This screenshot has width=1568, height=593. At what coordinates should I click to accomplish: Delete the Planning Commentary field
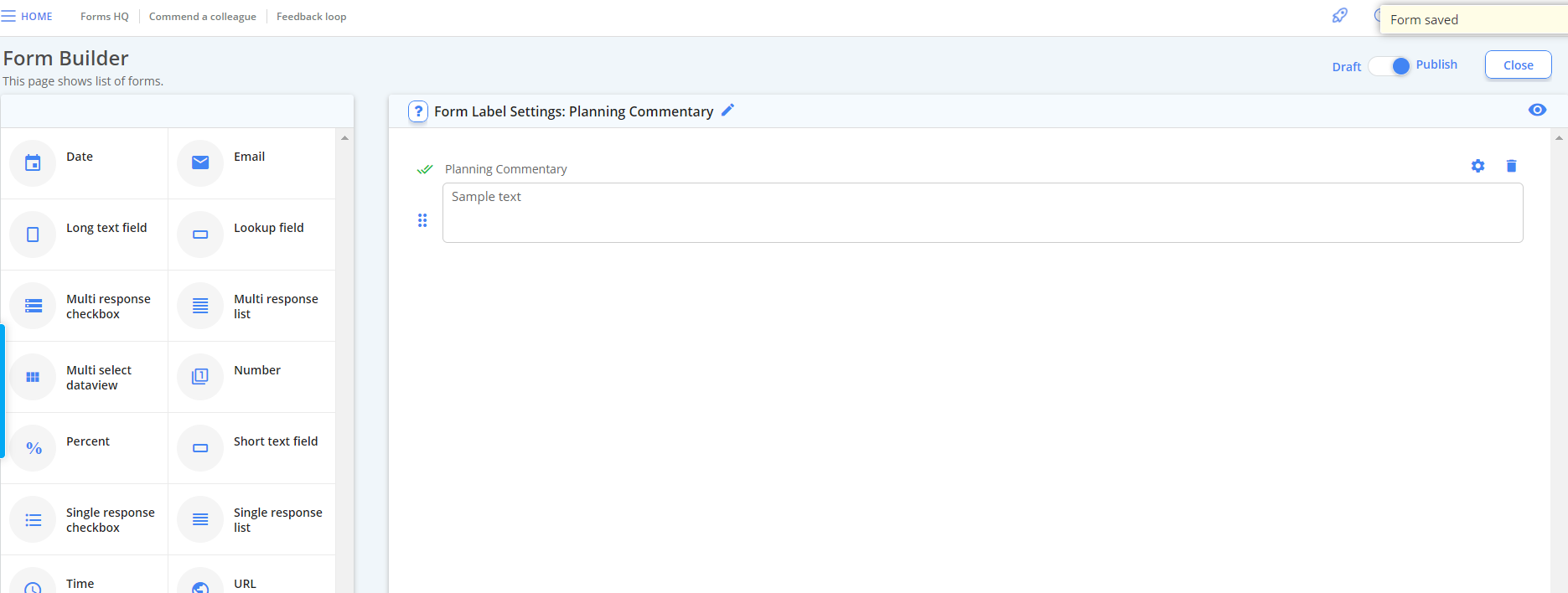1511,166
